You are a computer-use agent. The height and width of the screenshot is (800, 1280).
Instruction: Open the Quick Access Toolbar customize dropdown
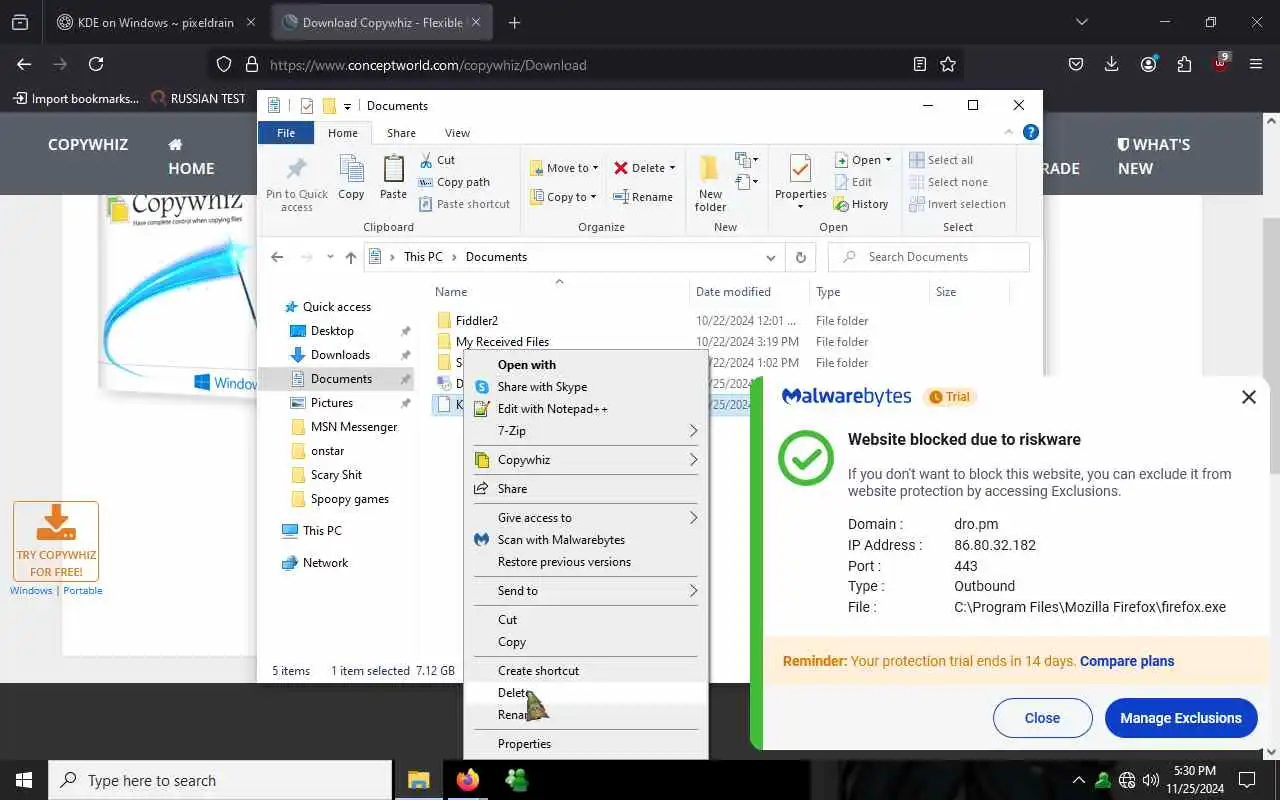click(x=348, y=106)
